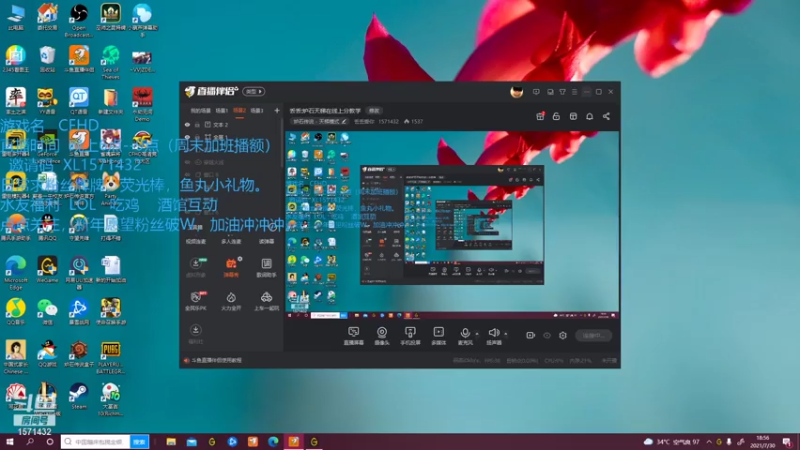Expand the microphone options arrow
The height and width of the screenshot is (450, 800).
tap(477, 334)
